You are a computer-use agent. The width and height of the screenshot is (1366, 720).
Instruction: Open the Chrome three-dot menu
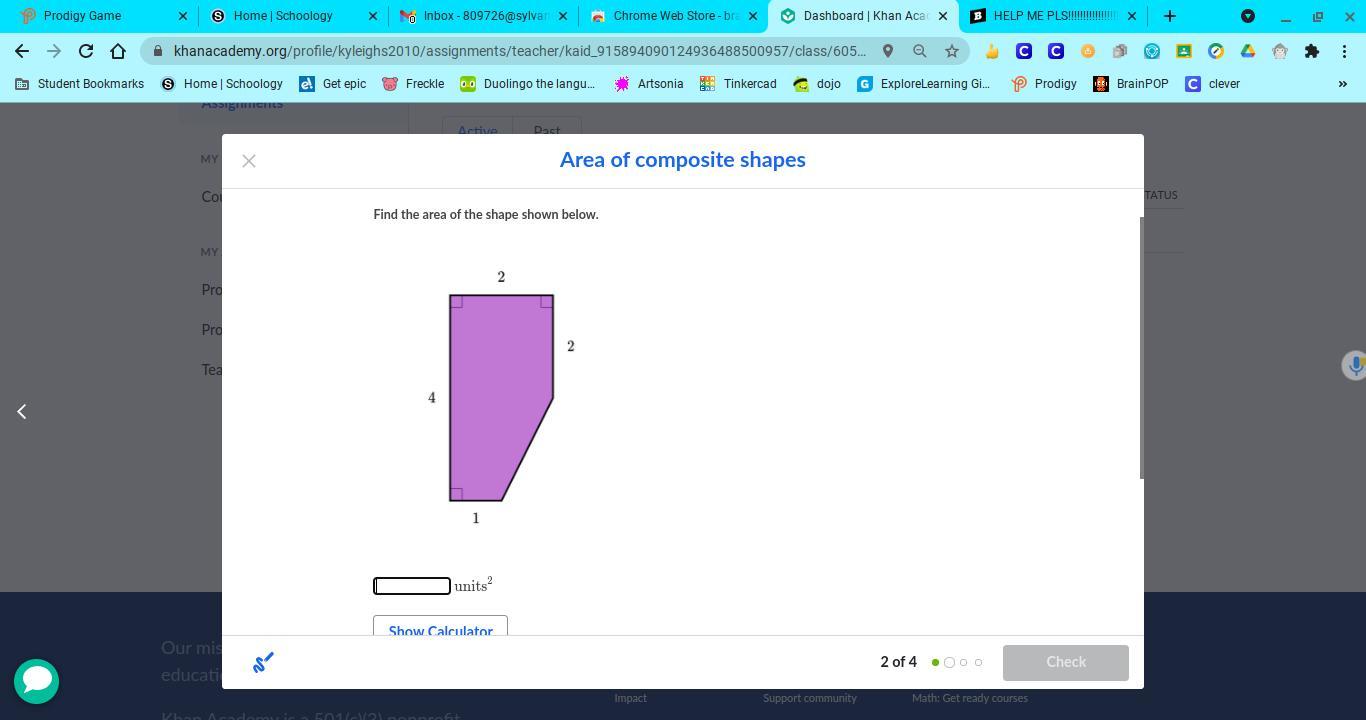click(1344, 51)
